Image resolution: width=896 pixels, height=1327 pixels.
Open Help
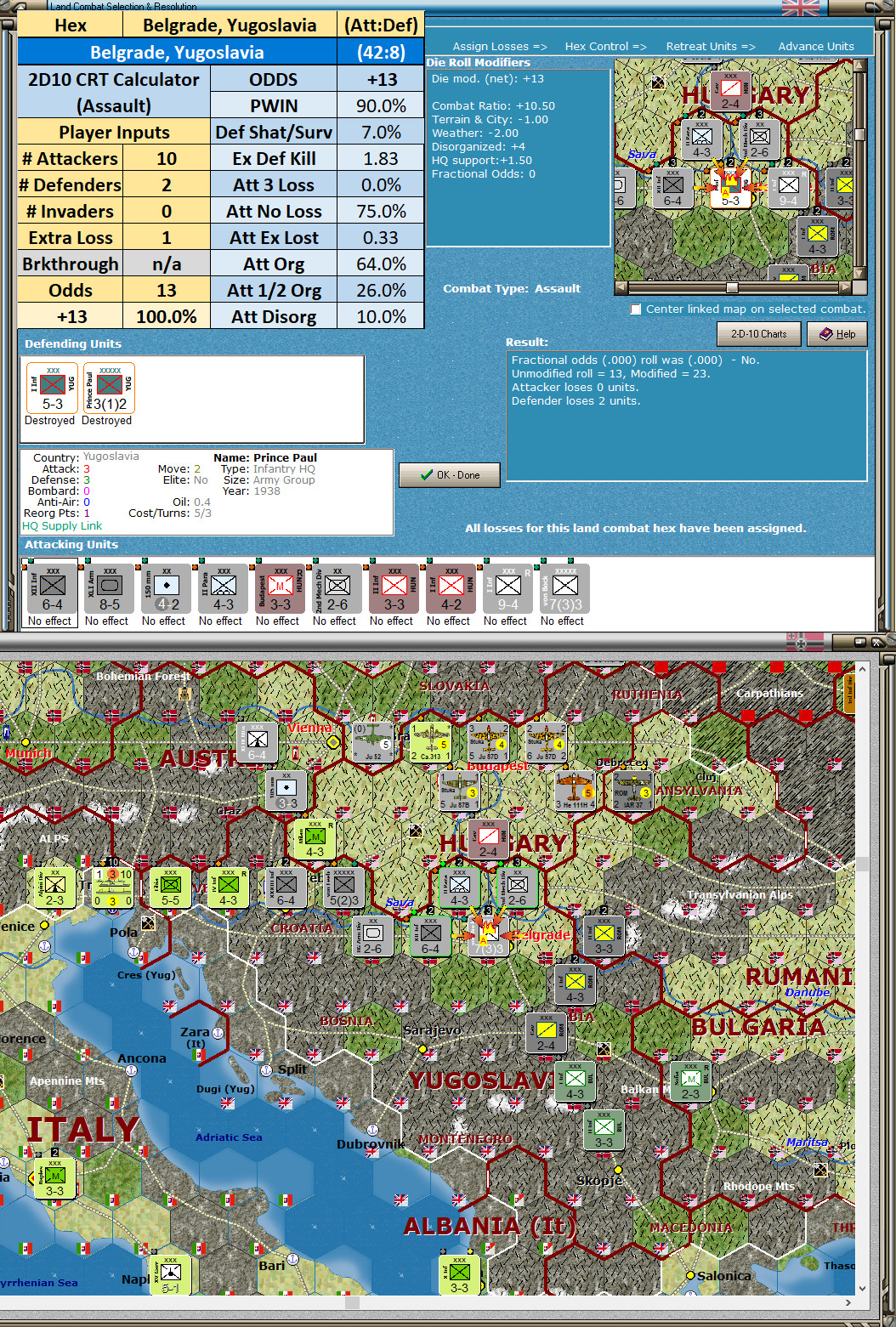pyautogui.click(x=837, y=334)
